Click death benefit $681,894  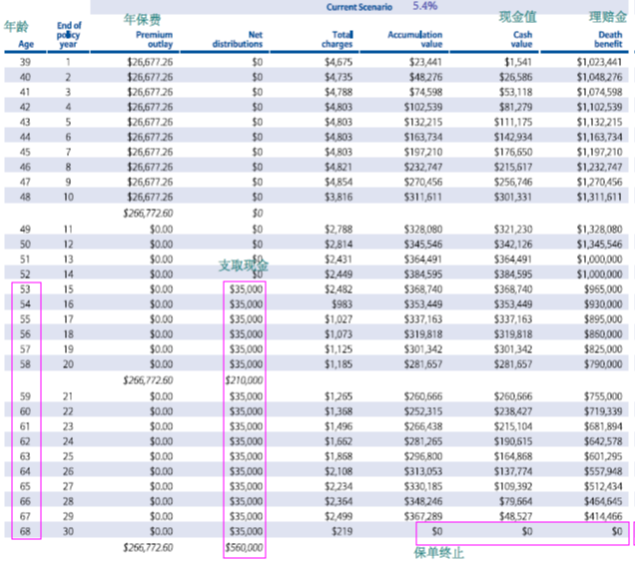click(603, 426)
